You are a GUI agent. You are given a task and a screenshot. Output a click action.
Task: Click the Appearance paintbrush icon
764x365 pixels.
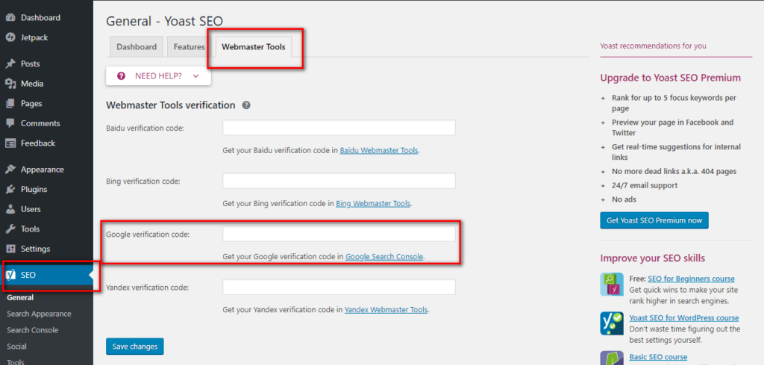pos(11,170)
